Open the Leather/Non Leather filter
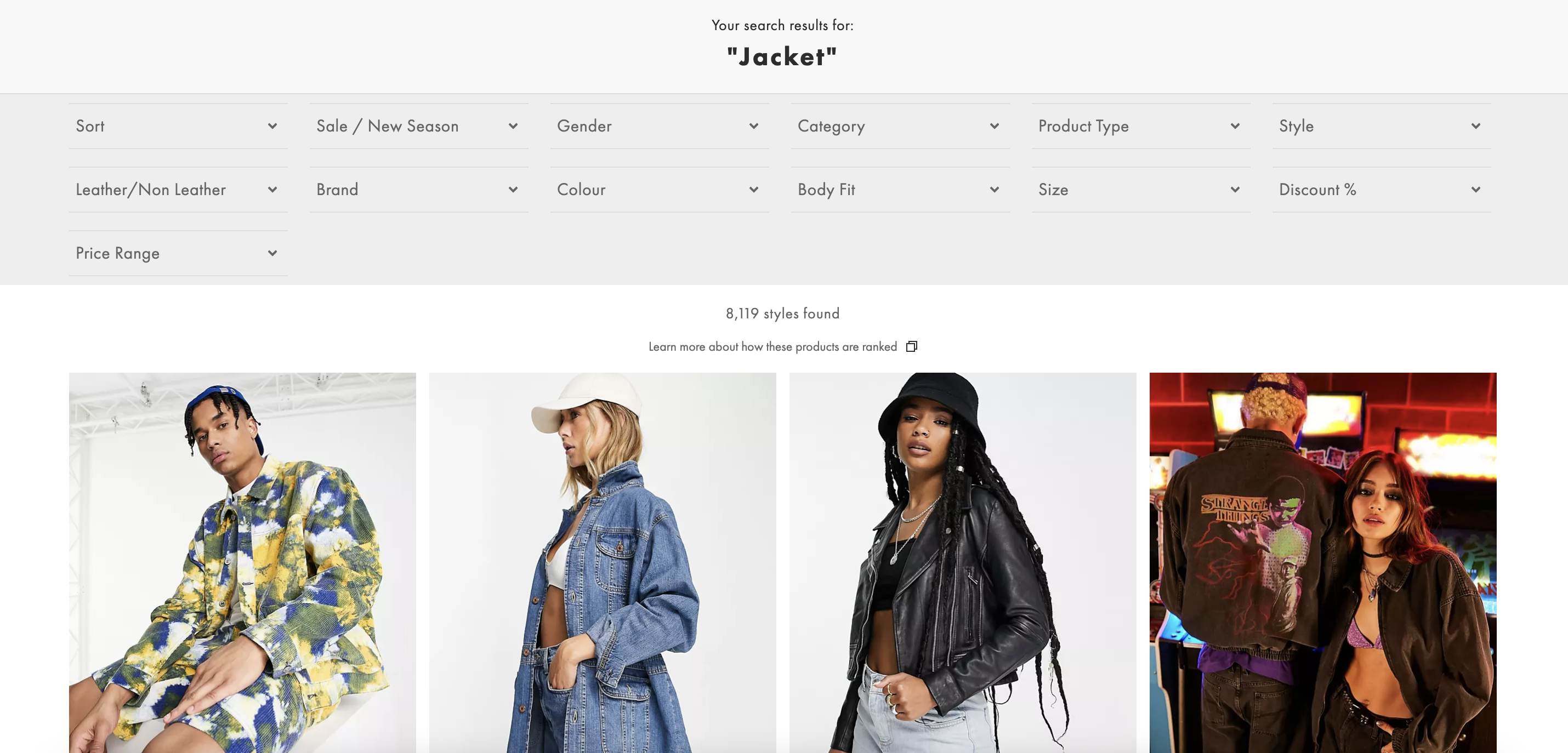 [176, 189]
